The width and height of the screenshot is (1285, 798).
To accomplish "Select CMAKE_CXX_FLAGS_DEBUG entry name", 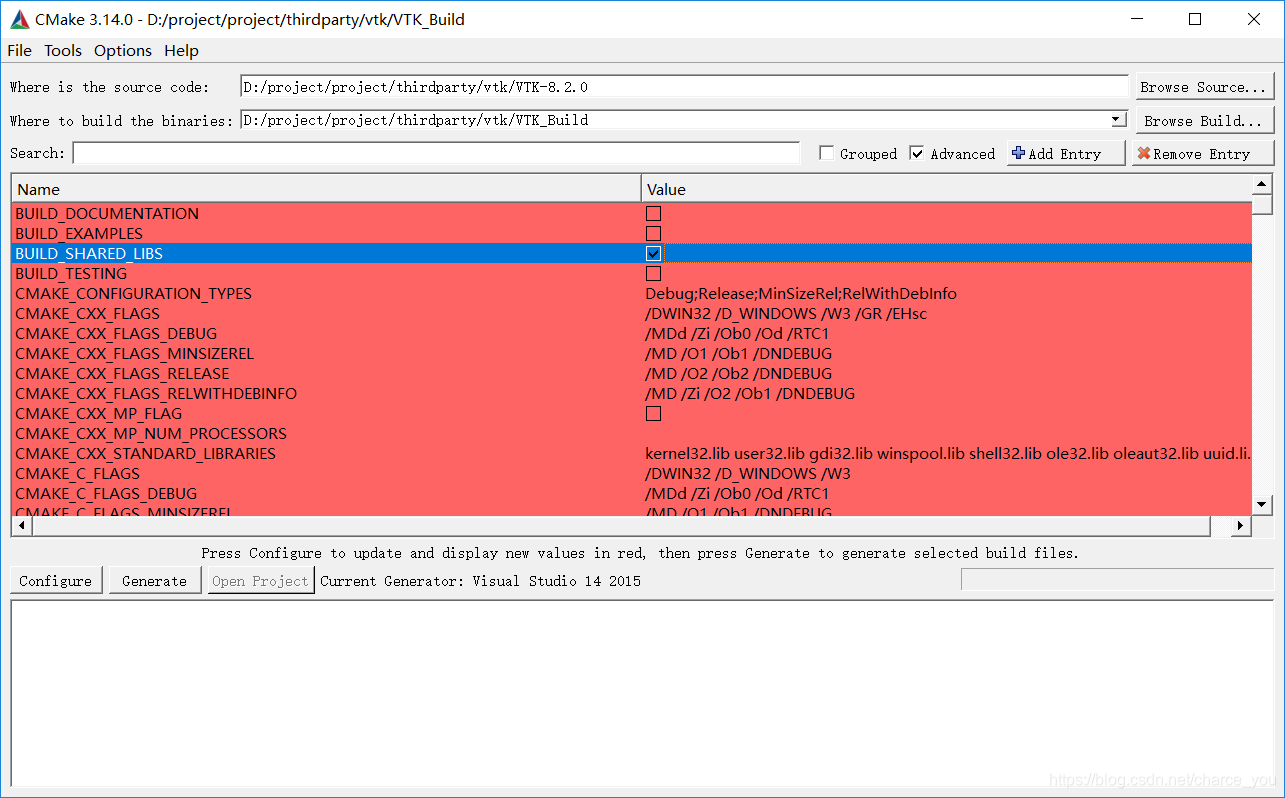I will (116, 333).
